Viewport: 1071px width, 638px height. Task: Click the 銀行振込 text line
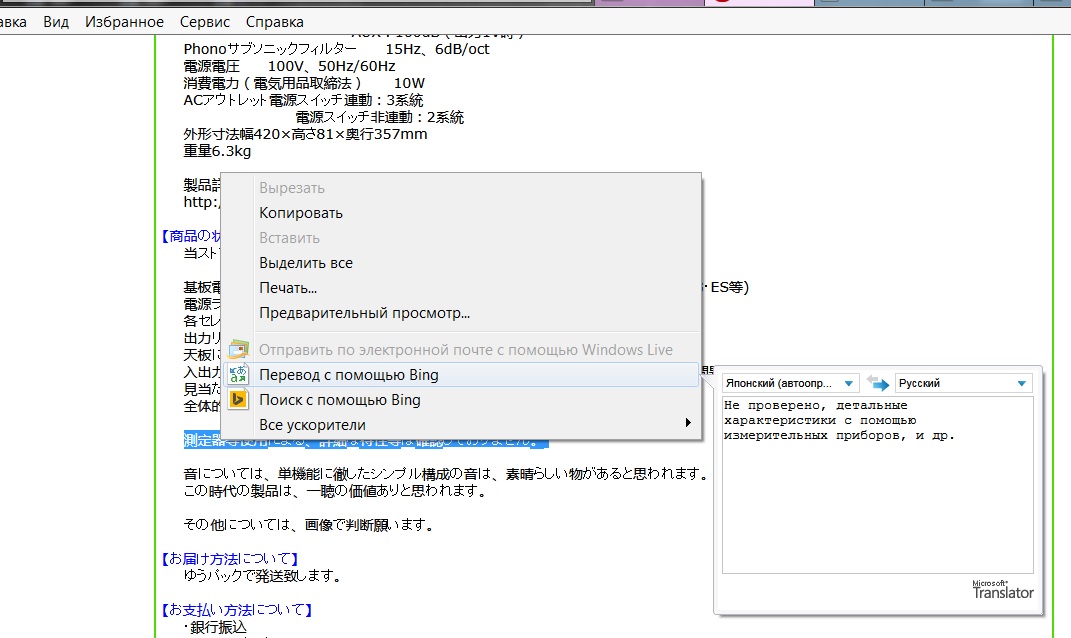point(216,627)
